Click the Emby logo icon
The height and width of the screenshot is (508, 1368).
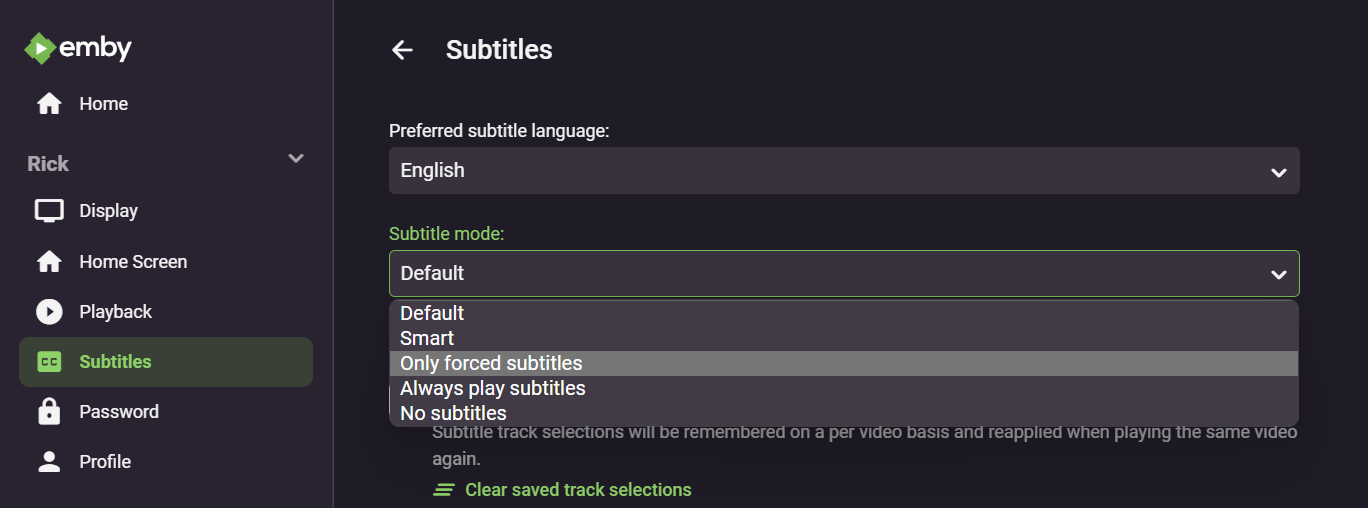pyautogui.click(x=39, y=48)
